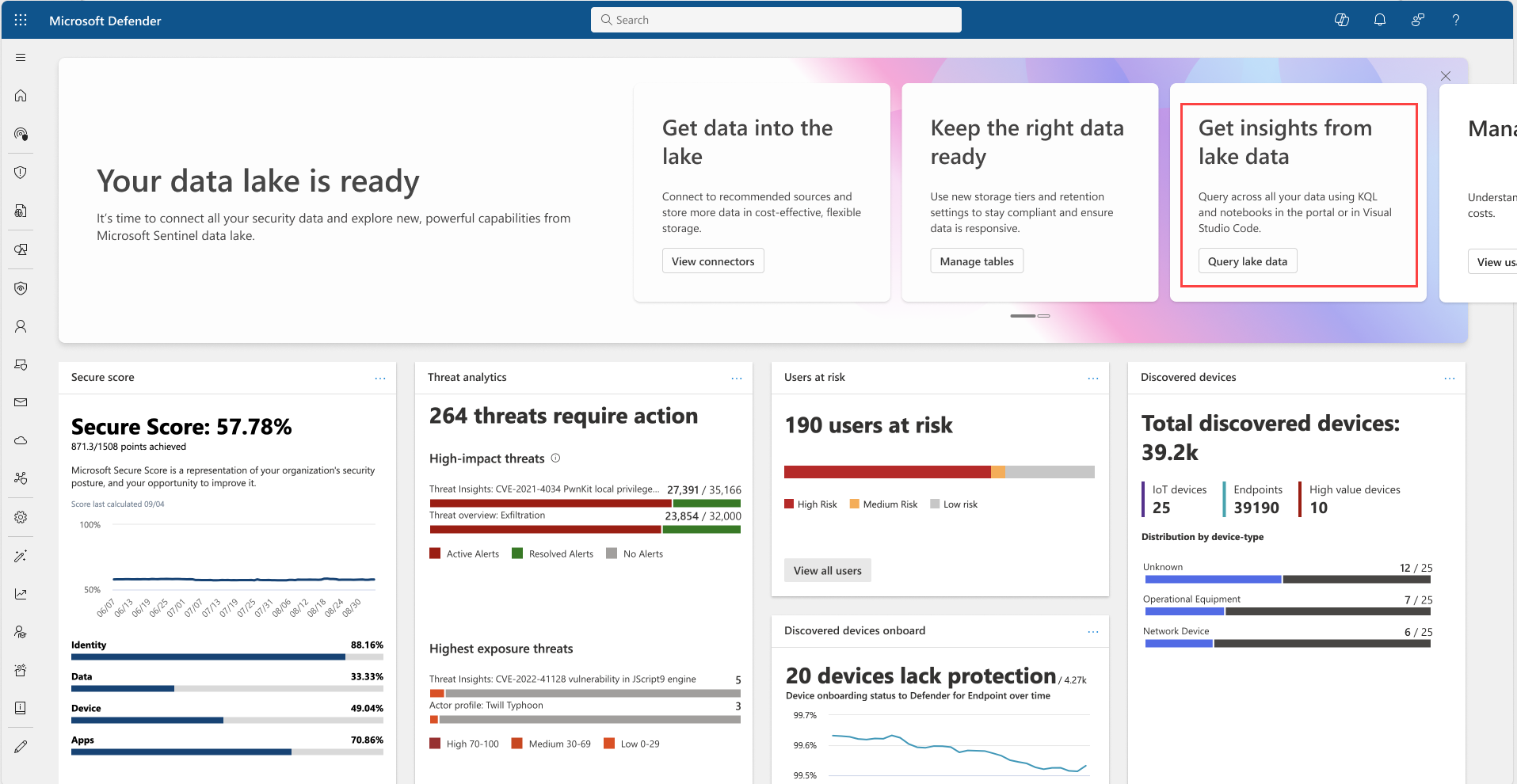Select the first banner carousel page indicator

pos(1023,316)
